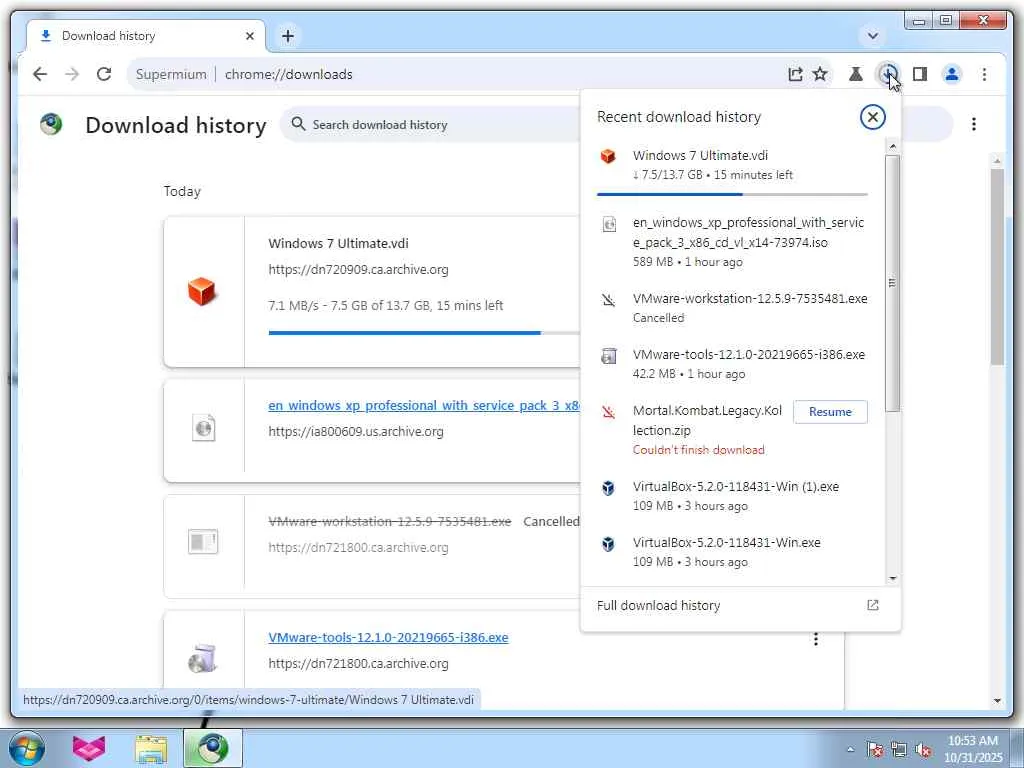This screenshot has width=1024, height=768.
Task: Open the experiments flask icon
Action: pos(855,74)
